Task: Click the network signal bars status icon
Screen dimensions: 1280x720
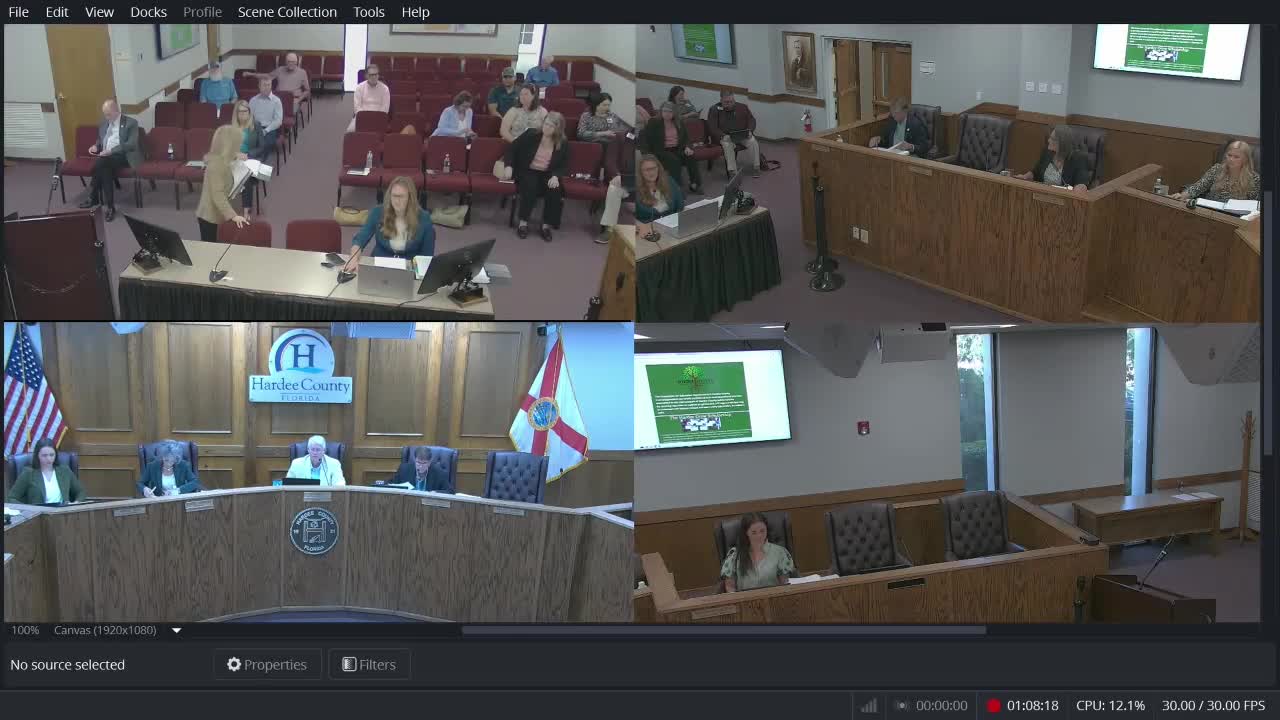Action: (x=869, y=706)
